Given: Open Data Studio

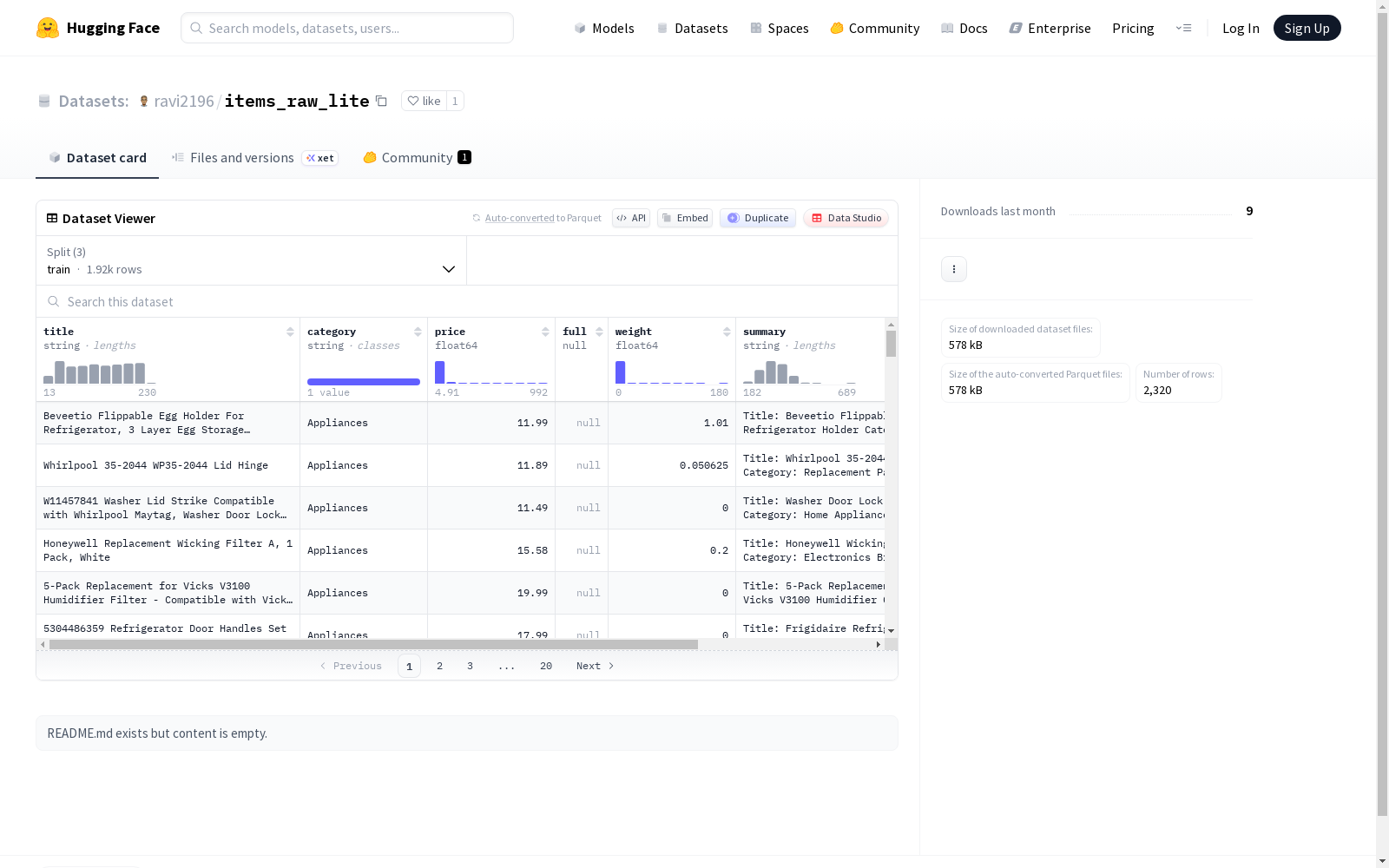Looking at the screenshot, I should click(x=846, y=218).
